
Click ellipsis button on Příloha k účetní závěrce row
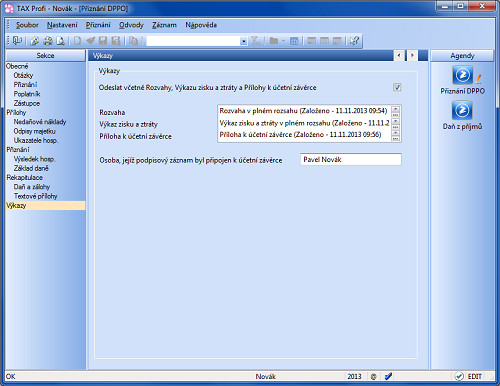pyautogui.click(x=395, y=138)
